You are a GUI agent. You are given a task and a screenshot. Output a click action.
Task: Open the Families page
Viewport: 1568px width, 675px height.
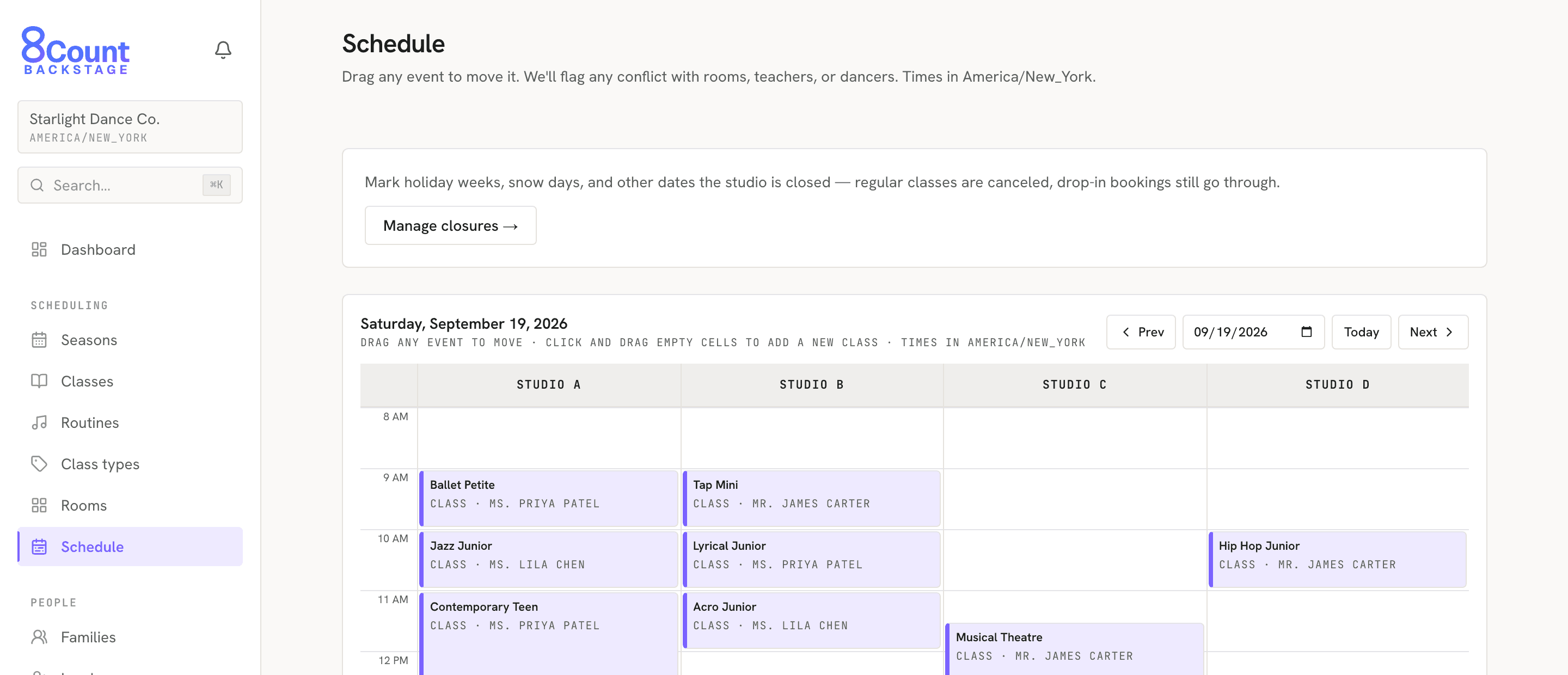(130, 637)
